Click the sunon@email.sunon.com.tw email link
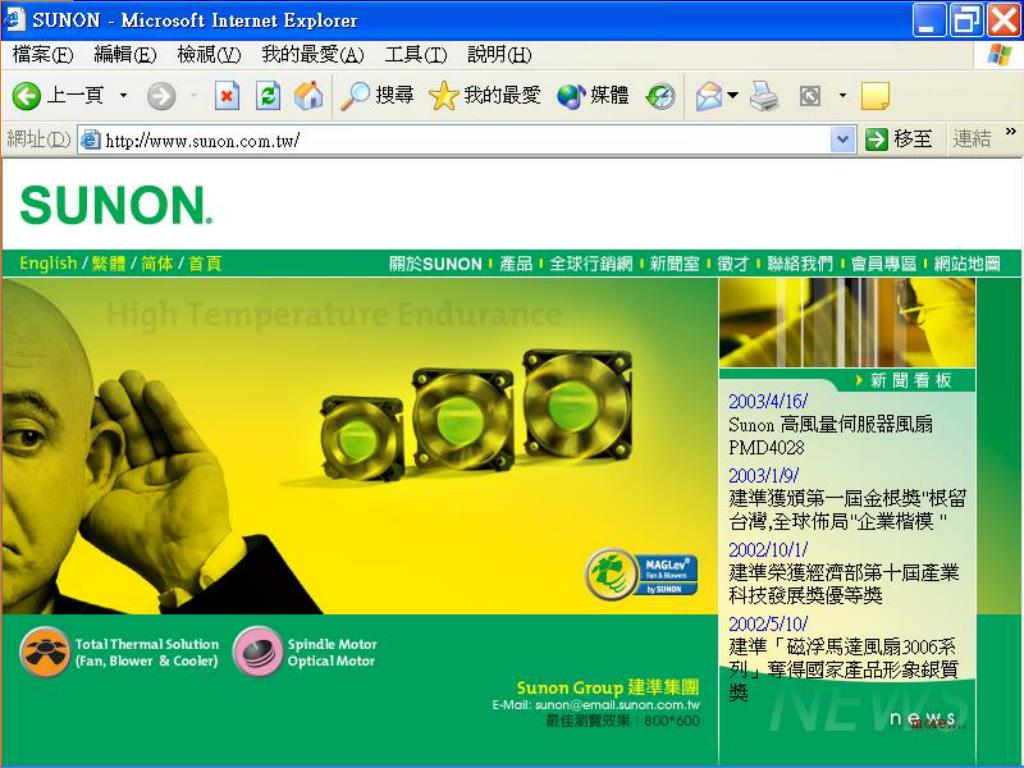Screen dimensions: 1024x768 tap(617, 705)
